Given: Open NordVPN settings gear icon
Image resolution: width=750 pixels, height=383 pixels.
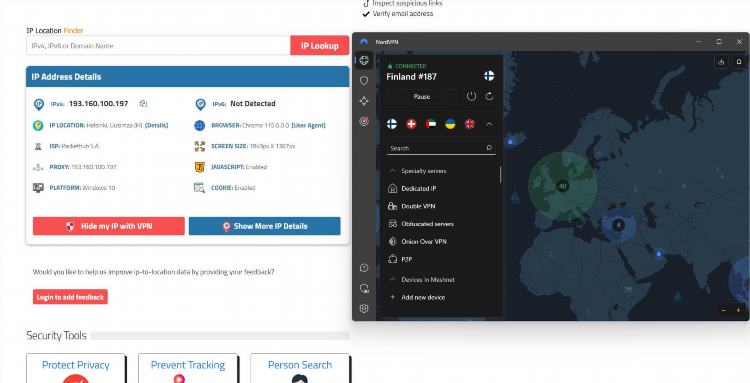Looking at the screenshot, I should 364,308.
